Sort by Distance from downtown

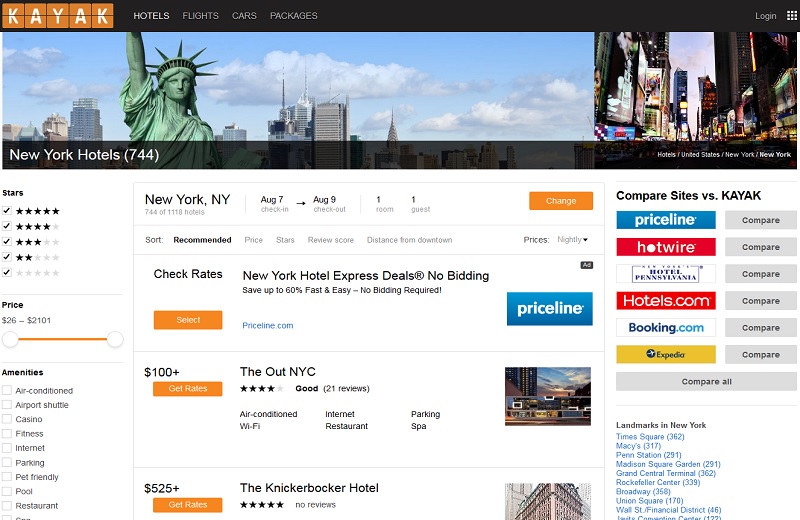pos(409,240)
